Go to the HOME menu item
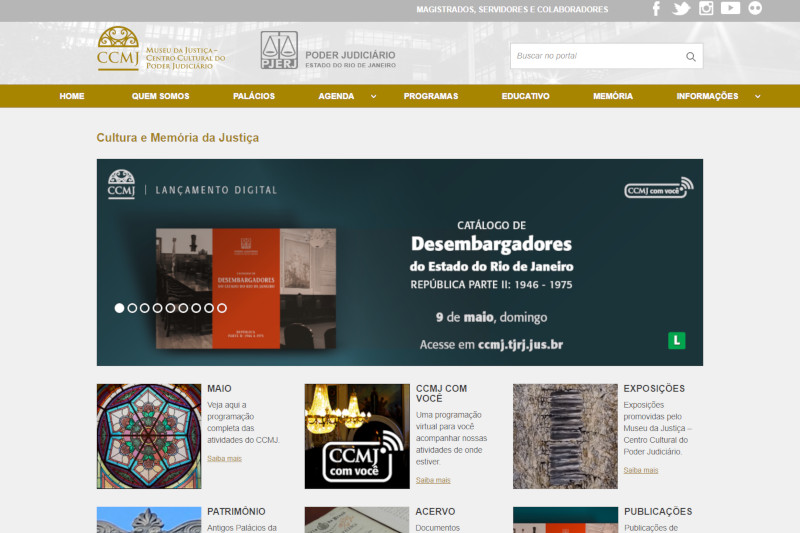 pyautogui.click(x=72, y=96)
